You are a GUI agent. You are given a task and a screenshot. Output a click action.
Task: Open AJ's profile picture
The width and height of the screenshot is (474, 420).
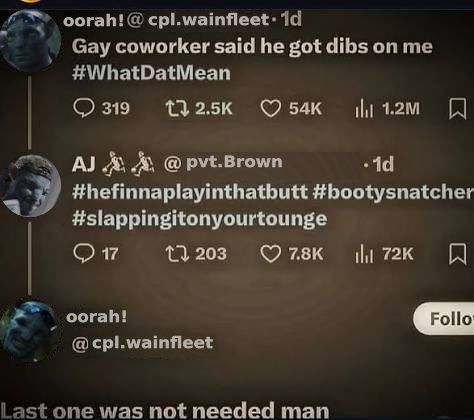(30, 186)
